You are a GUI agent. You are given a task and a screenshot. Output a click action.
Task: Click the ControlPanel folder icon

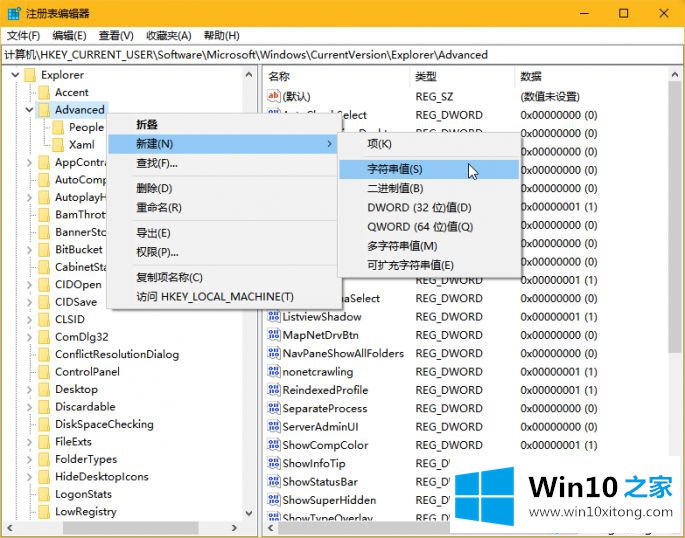coord(44,372)
